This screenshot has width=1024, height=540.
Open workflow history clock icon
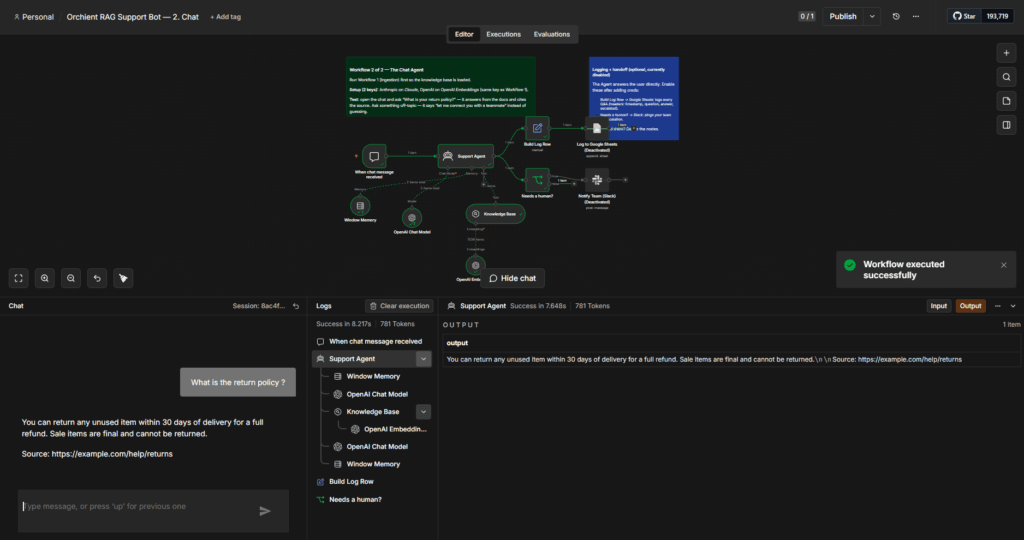click(x=896, y=16)
